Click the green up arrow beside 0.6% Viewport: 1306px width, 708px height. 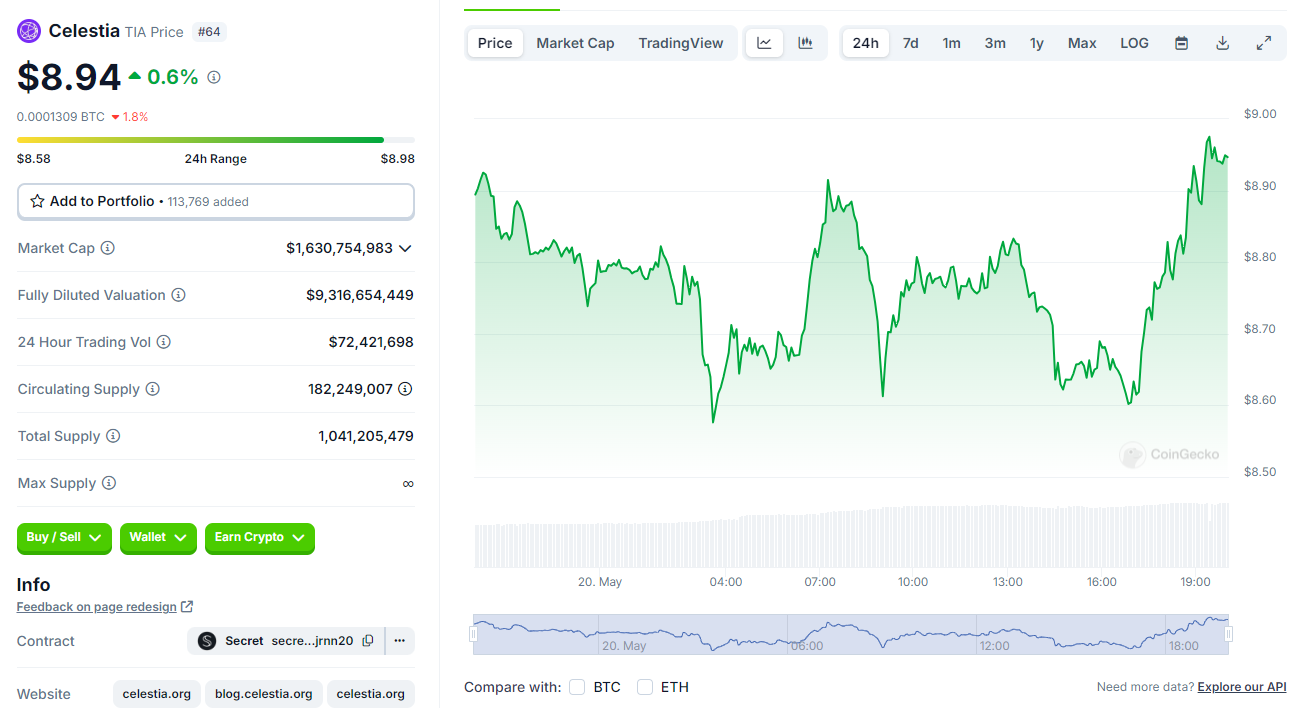[135, 76]
